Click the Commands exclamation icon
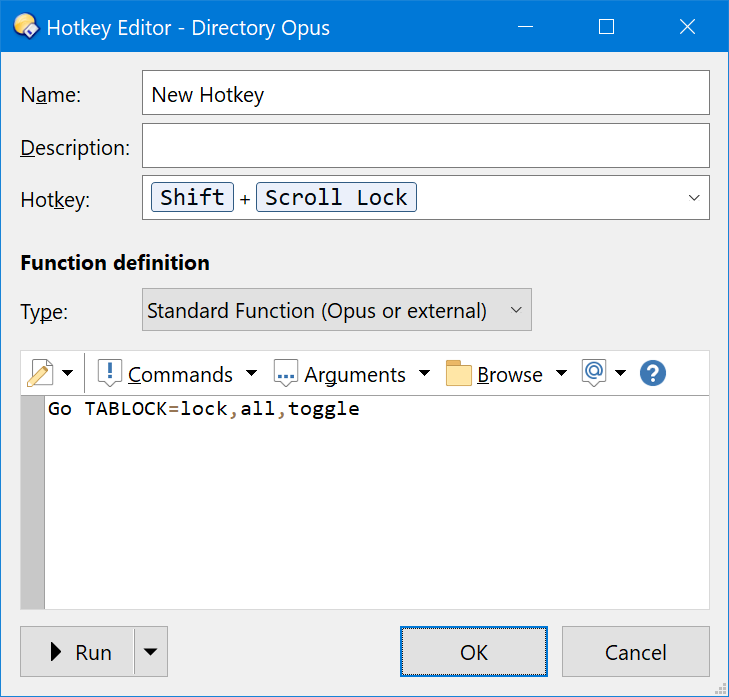Image resolution: width=729 pixels, height=697 pixels. pyautogui.click(x=109, y=374)
